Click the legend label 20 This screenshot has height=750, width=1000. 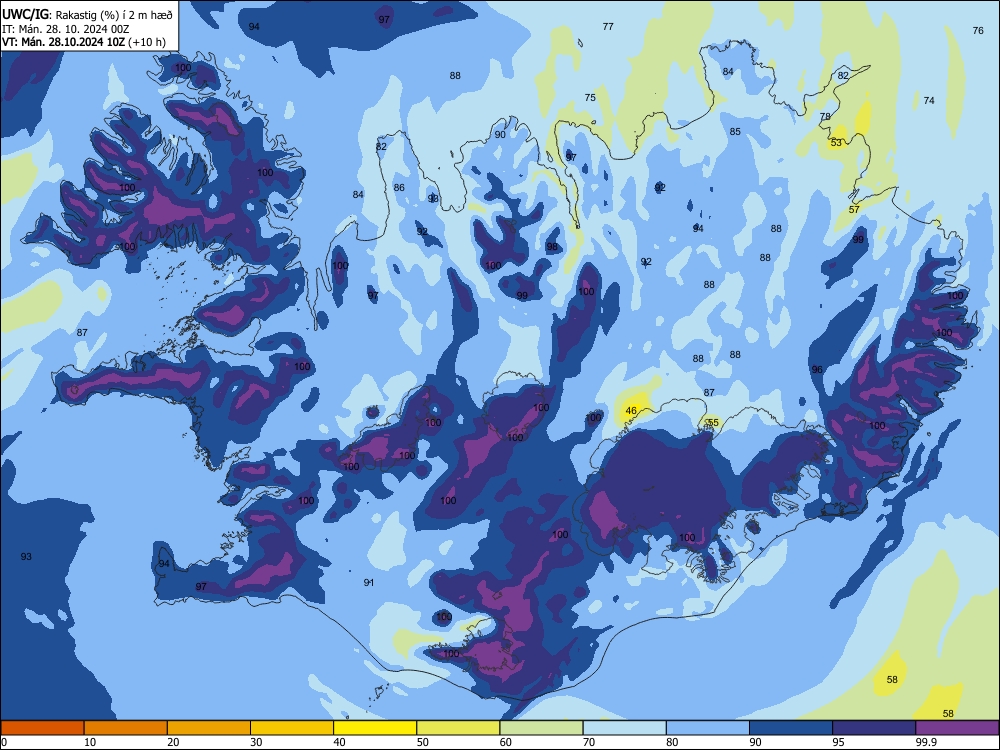tap(173, 742)
